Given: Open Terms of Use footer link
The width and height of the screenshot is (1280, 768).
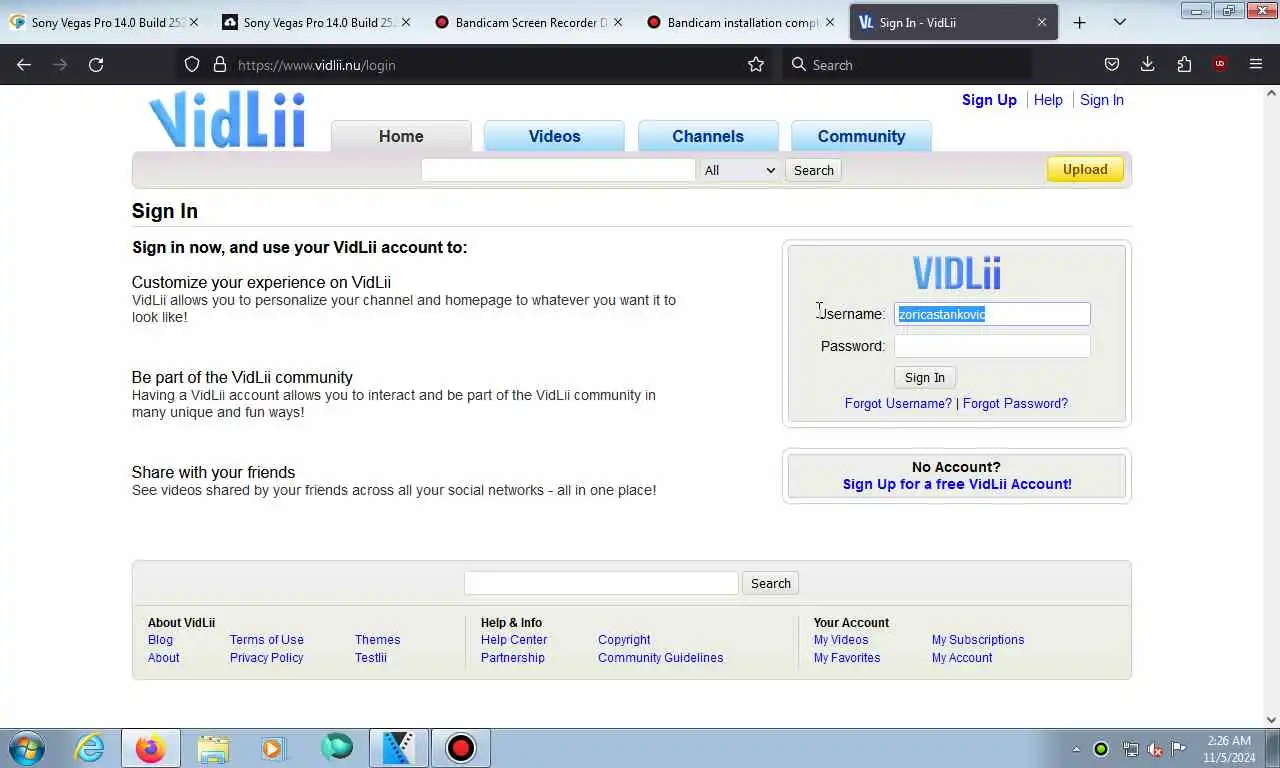Looking at the screenshot, I should coord(266,640).
